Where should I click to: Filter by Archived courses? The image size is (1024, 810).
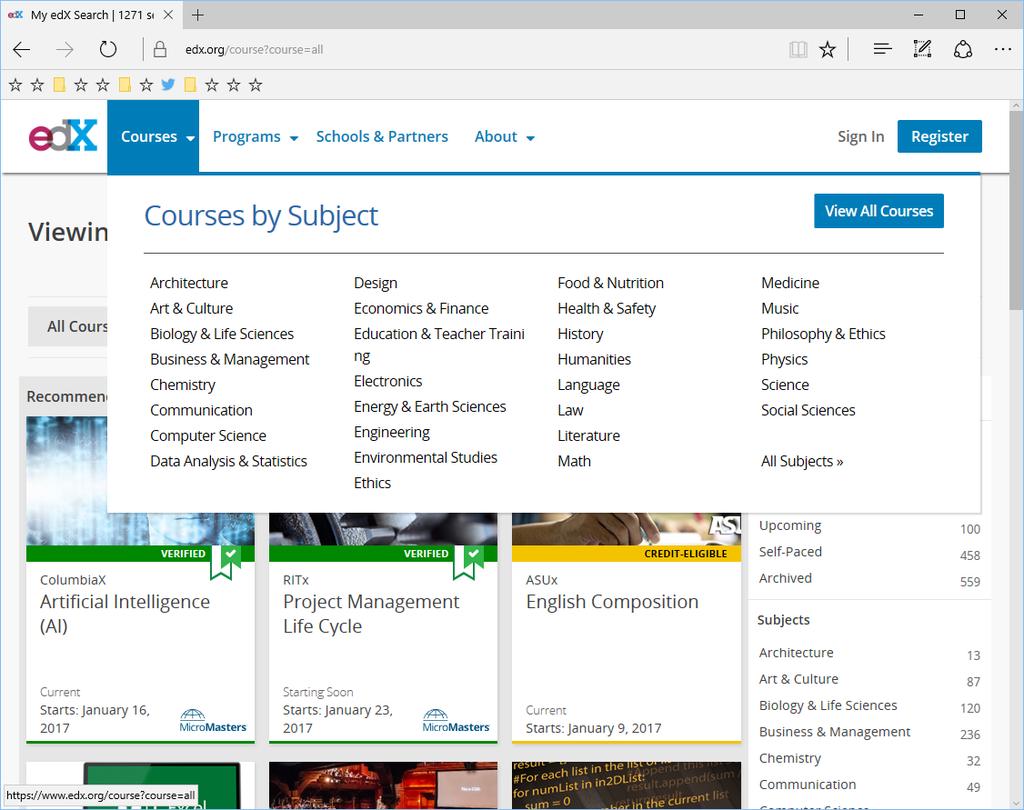786,578
